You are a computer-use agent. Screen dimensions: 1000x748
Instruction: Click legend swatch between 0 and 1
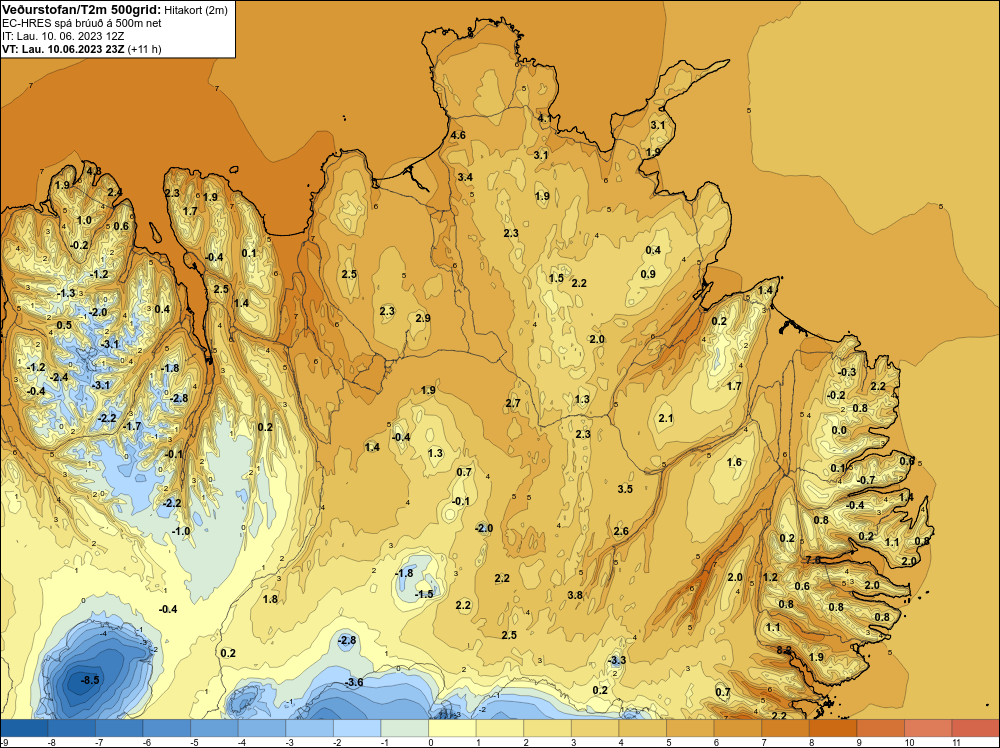tap(452, 728)
